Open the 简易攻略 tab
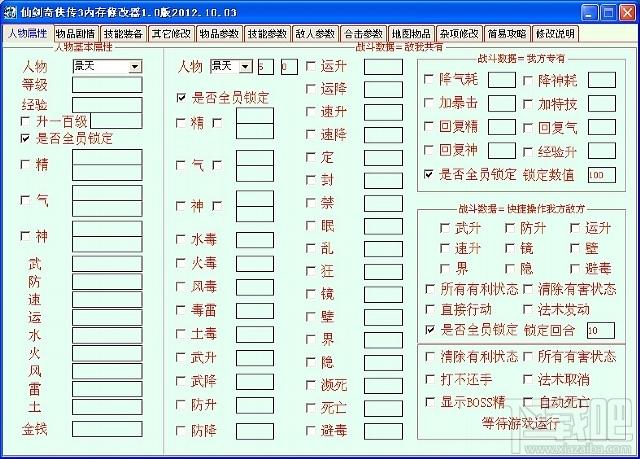Screen dimensions: 640x459 tap(507, 33)
